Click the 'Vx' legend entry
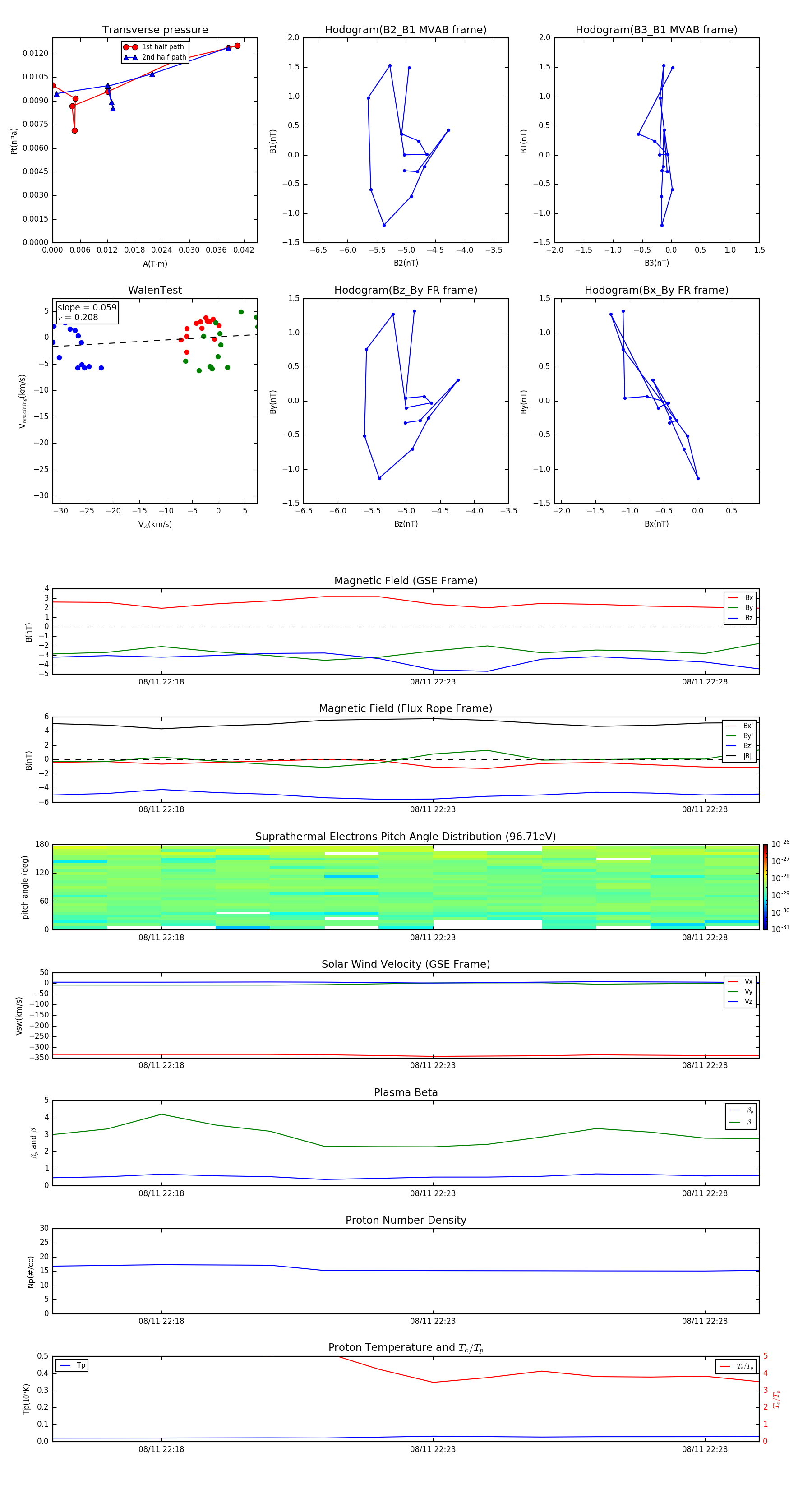Image resolution: width=812 pixels, height=1489 pixels. tap(740, 981)
